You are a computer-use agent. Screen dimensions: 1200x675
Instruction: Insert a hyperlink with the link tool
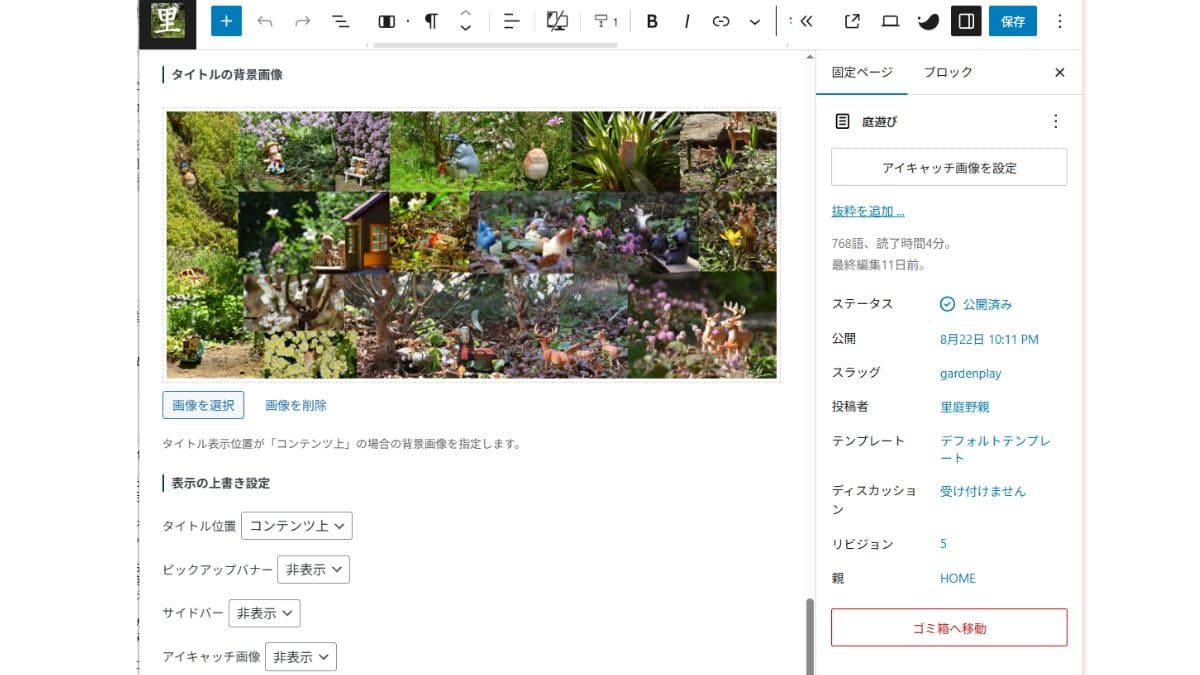[721, 21]
